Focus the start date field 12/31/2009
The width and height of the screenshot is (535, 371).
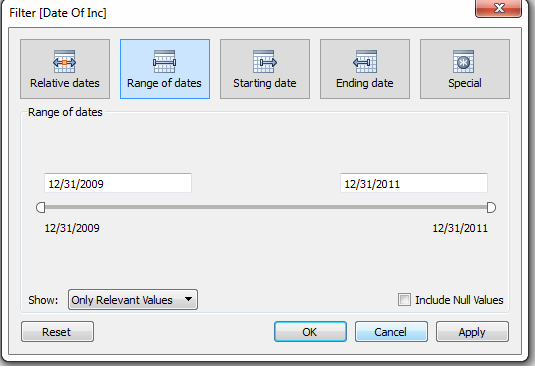118,183
